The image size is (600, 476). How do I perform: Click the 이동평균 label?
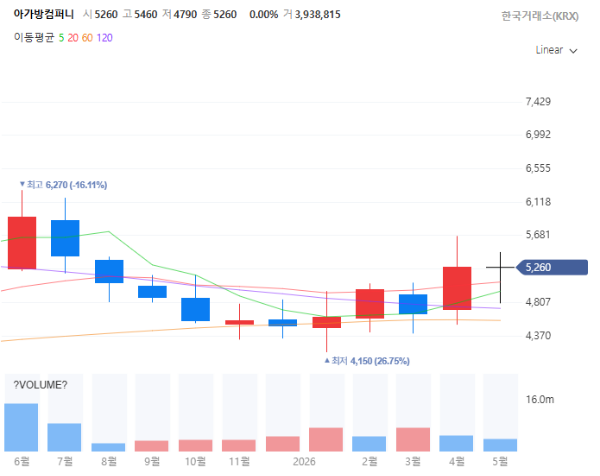(34, 37)
